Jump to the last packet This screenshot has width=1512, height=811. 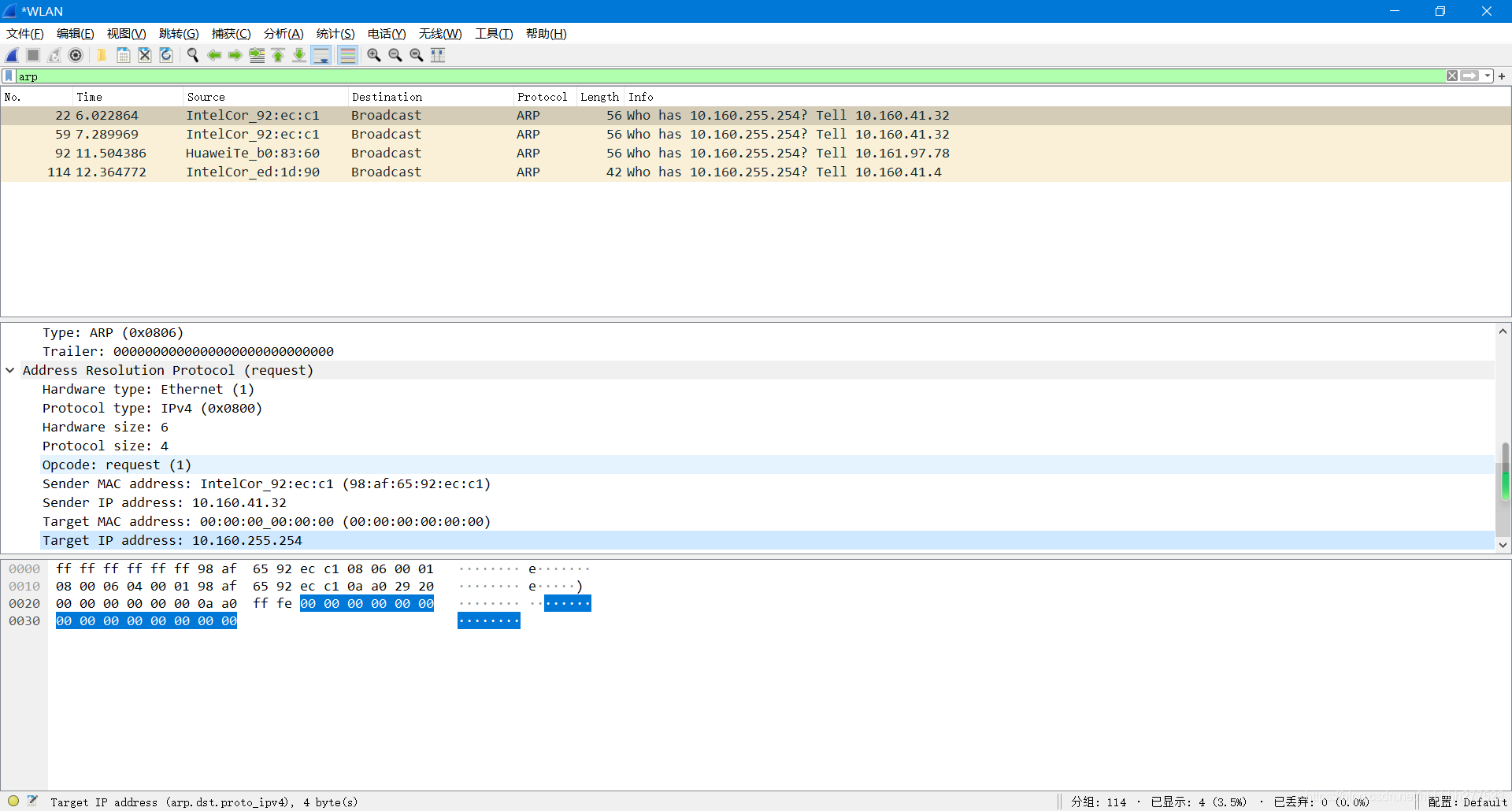[x=299, y=55]
